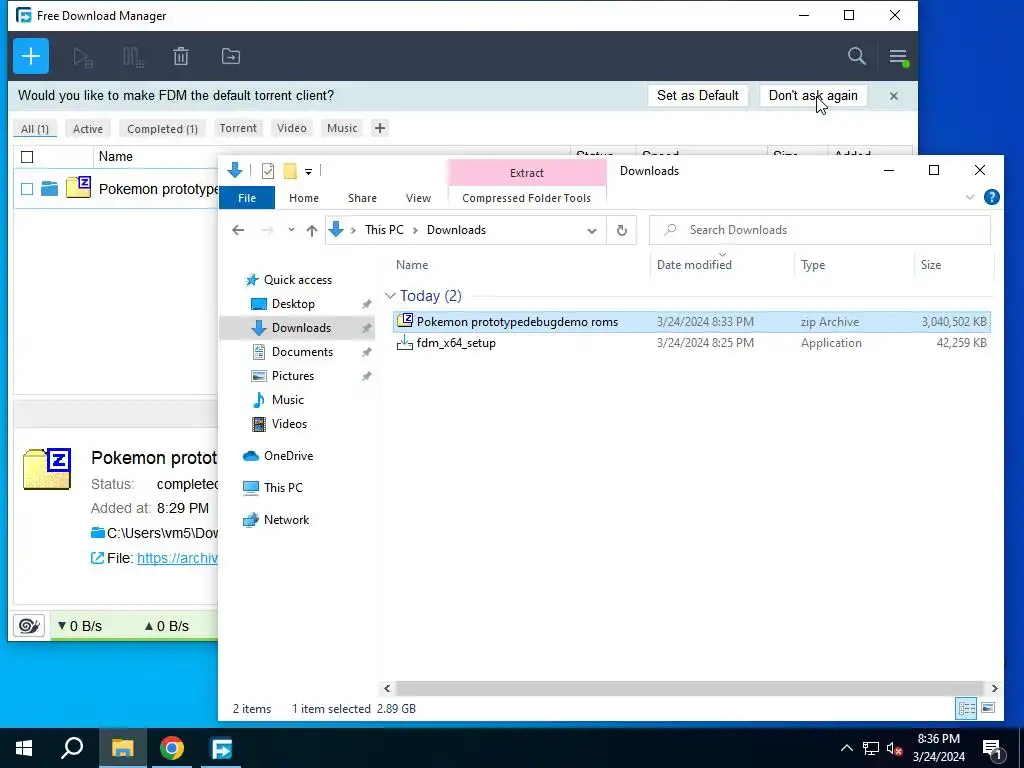Open Documents in navigation pane
Viewport: 1024px width, 768px height.
pyautogui.click(x=302, y=351)
